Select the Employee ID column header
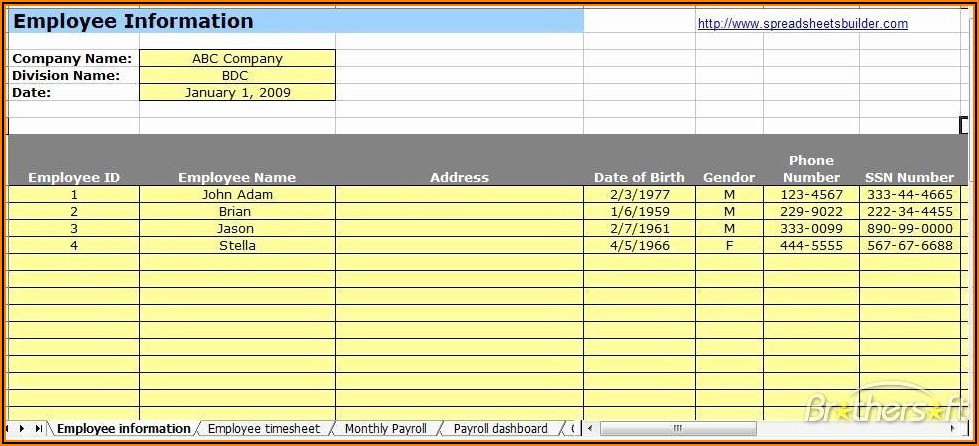Viewport: 979px width, 446px height. (x=74, y=177)
